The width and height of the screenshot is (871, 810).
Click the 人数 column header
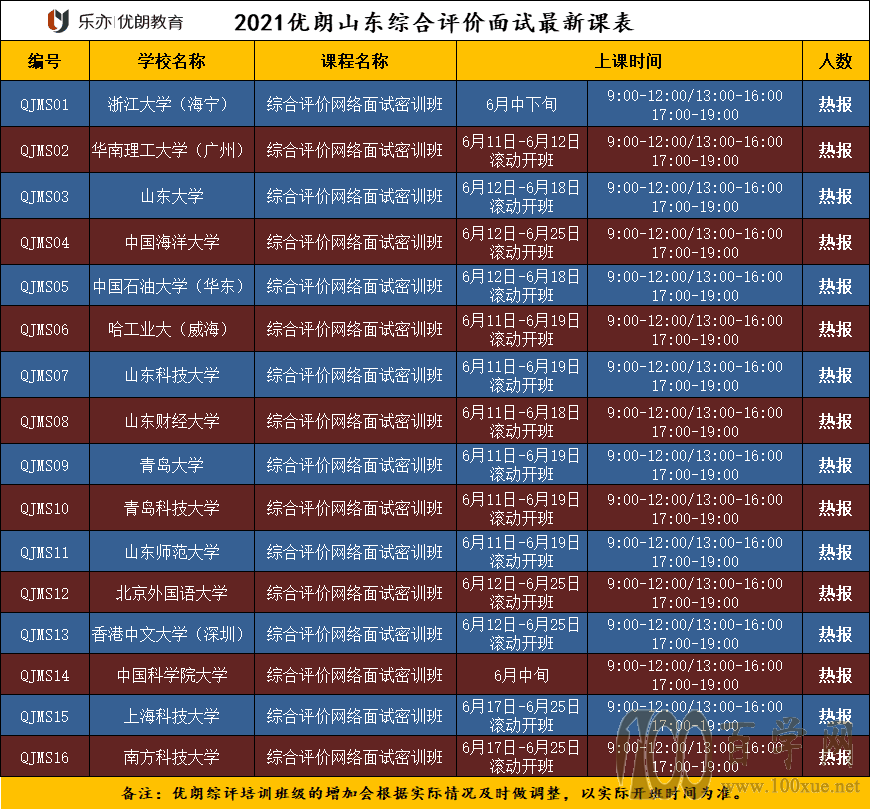(x=835, y=61)
